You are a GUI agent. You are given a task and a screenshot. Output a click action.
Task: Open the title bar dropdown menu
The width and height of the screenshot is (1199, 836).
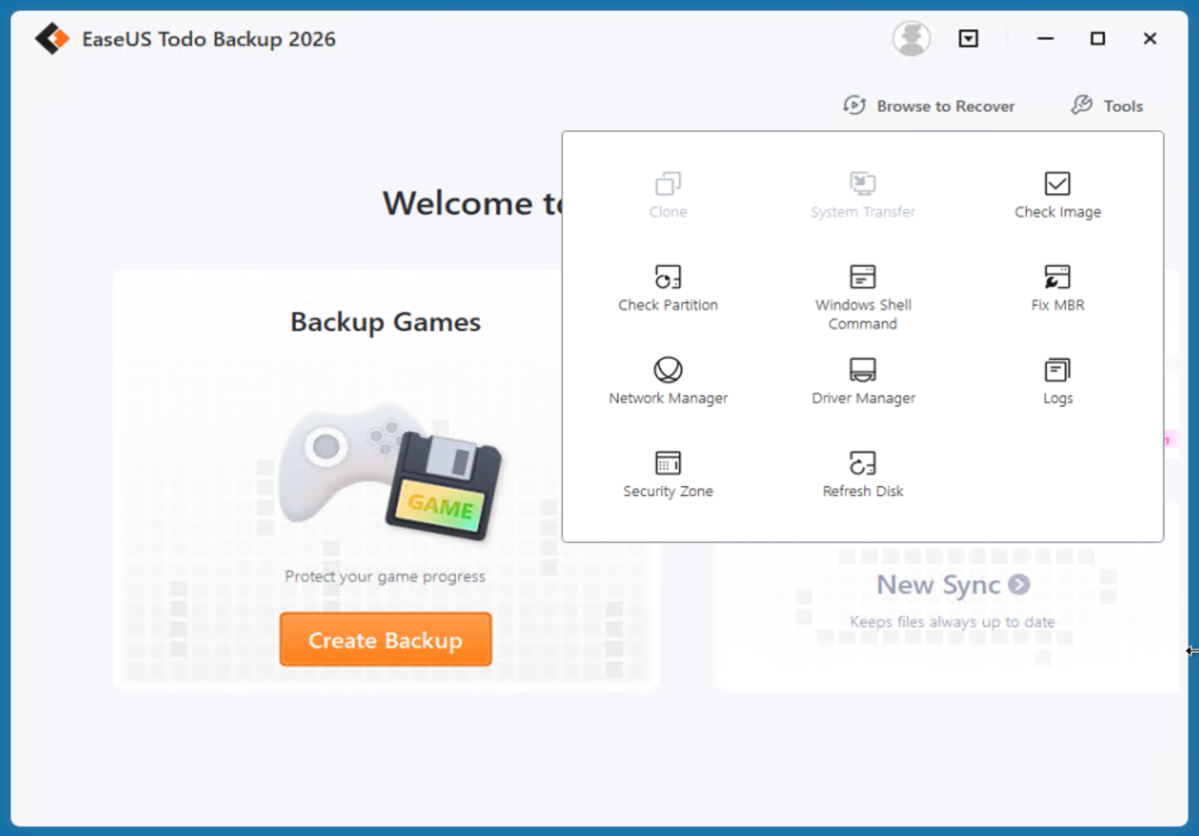coord(968,38)
